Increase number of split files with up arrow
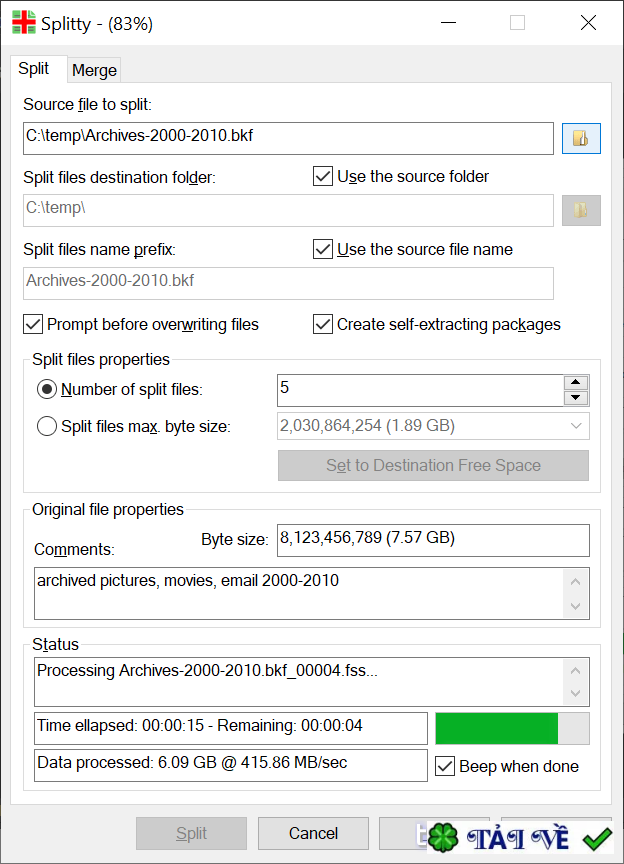This screenshot has width=624, height=864. pos(574,383)
